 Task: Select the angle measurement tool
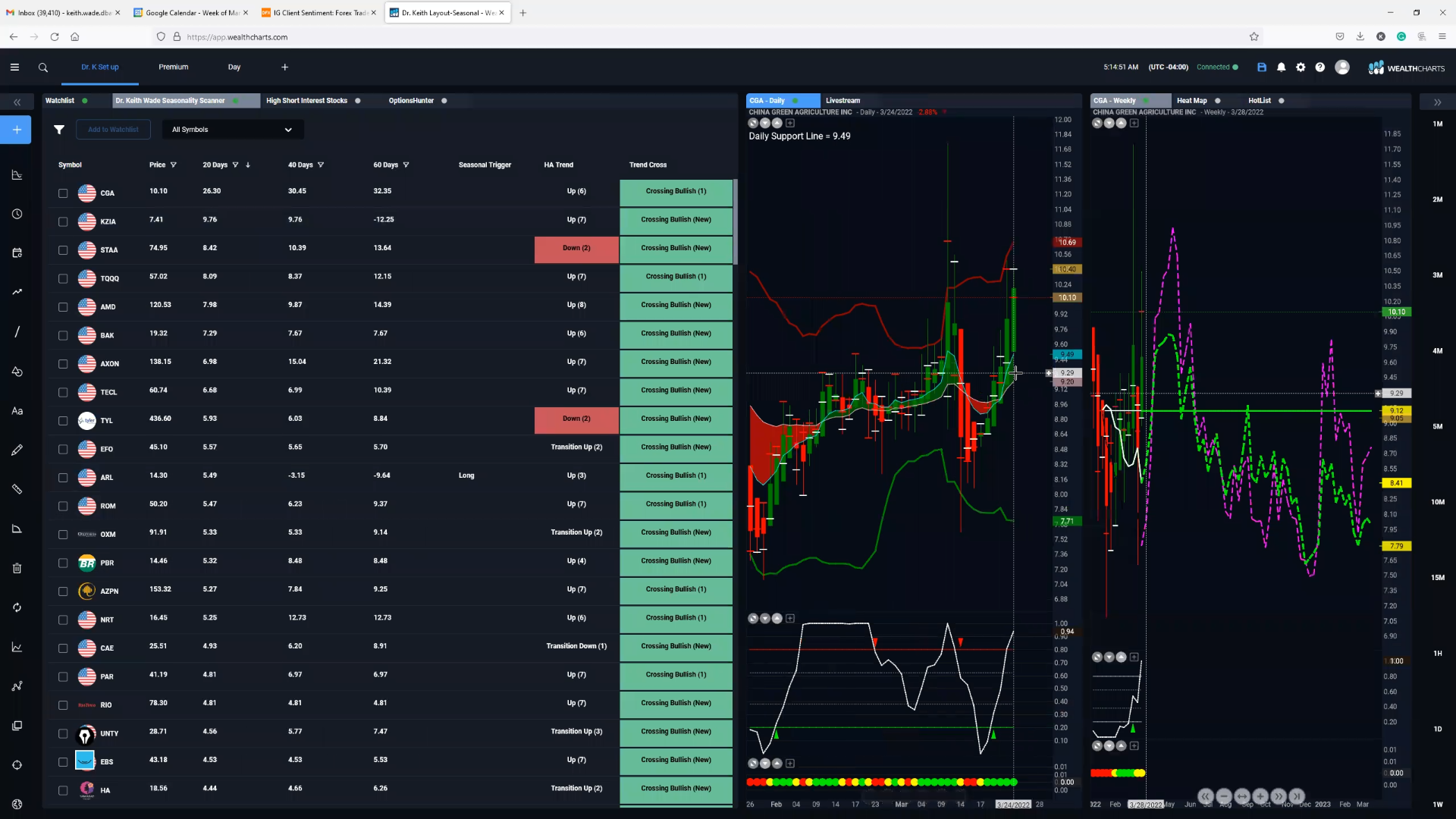(x=17, y=529)
